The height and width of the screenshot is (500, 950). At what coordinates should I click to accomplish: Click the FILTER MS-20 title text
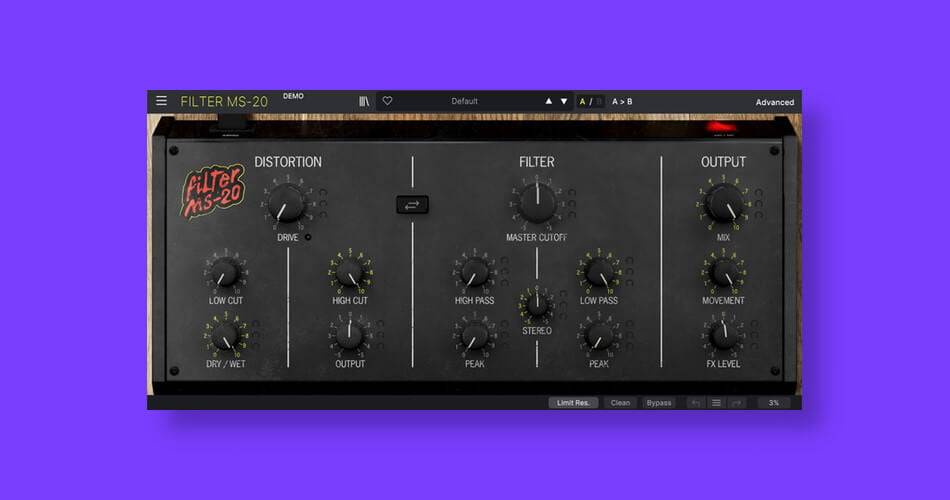coord(224,102)
